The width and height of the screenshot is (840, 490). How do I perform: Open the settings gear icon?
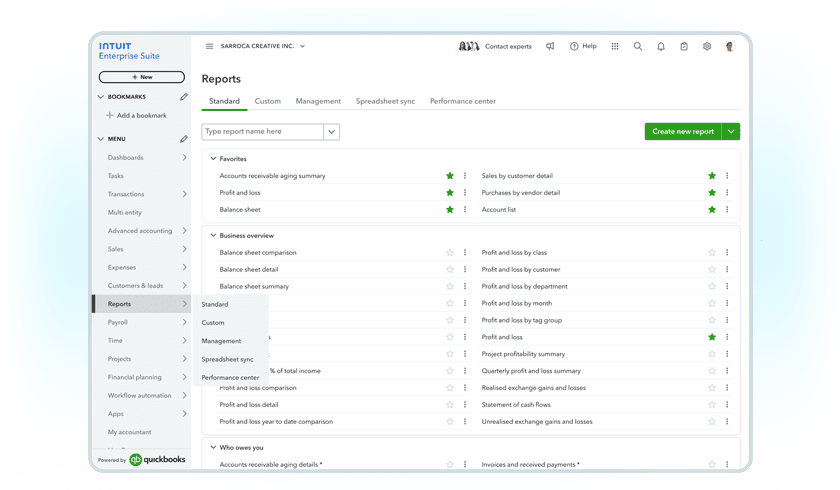(707, 46)
